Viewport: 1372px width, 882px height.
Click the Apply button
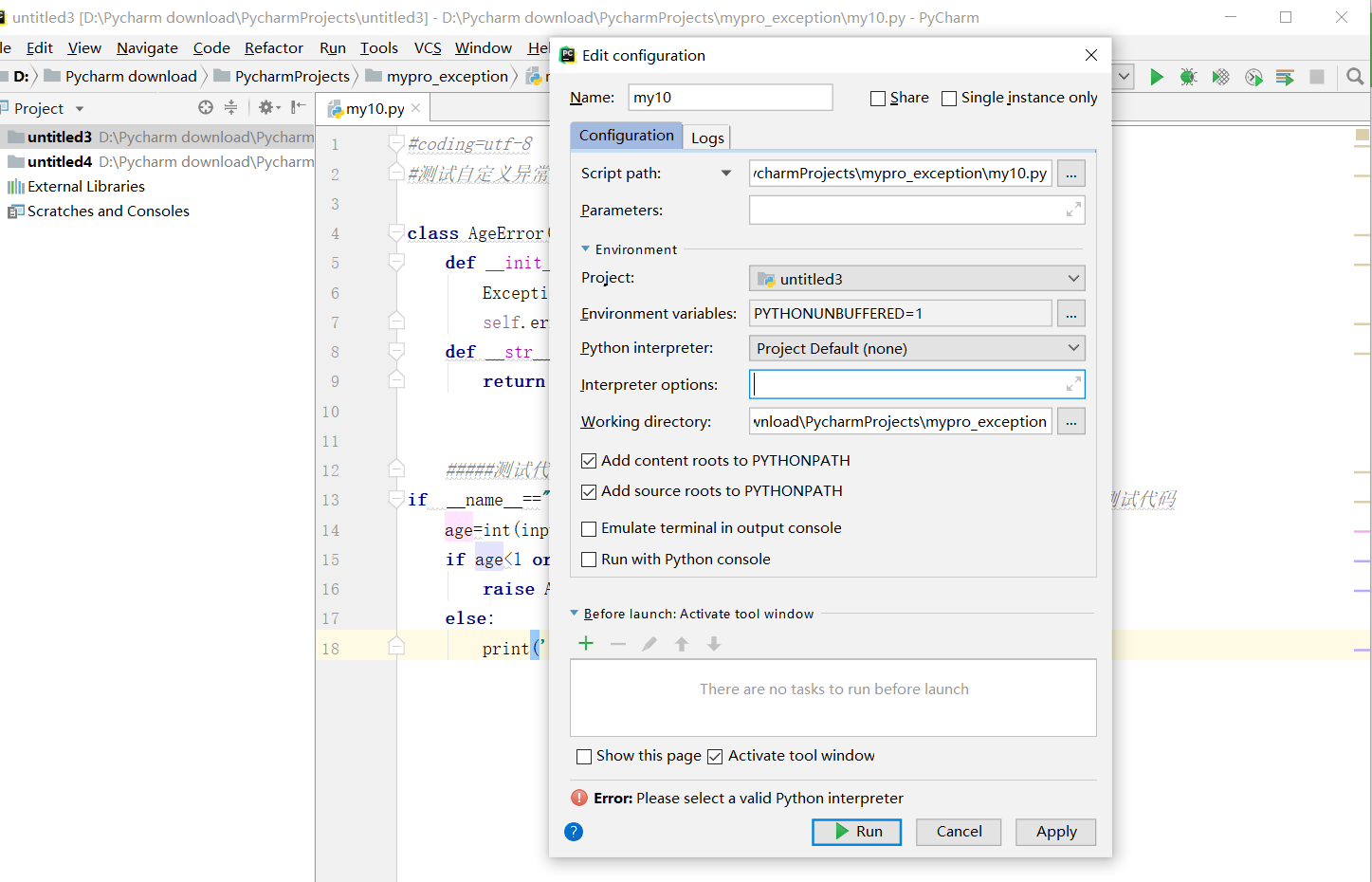point(1056,832)
